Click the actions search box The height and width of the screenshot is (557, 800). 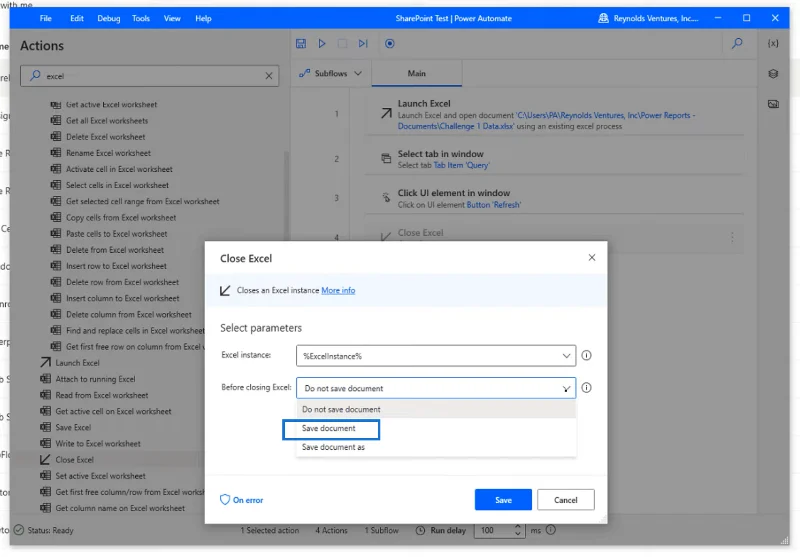point(149,76)
